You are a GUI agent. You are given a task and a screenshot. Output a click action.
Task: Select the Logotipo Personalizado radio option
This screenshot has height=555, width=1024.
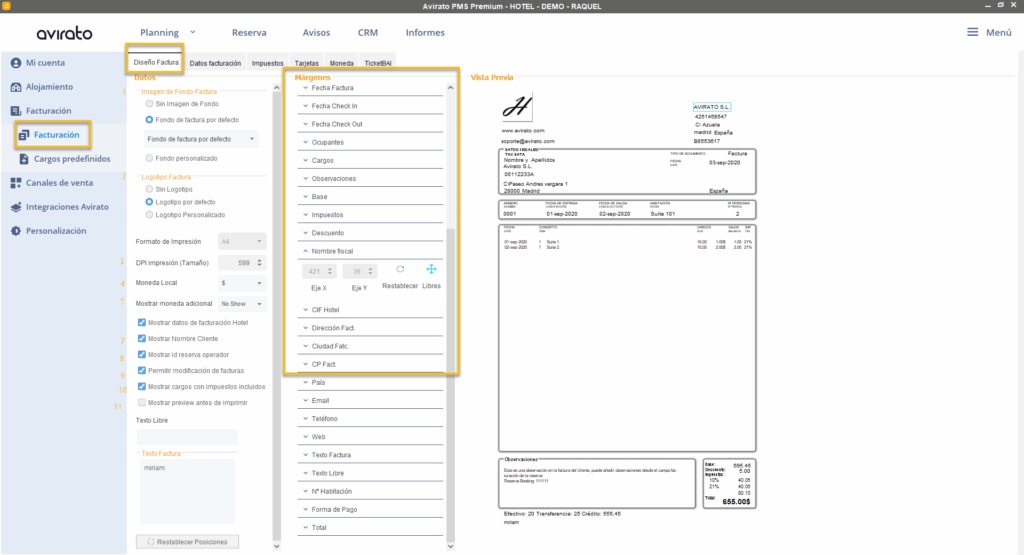coord(150,214)
